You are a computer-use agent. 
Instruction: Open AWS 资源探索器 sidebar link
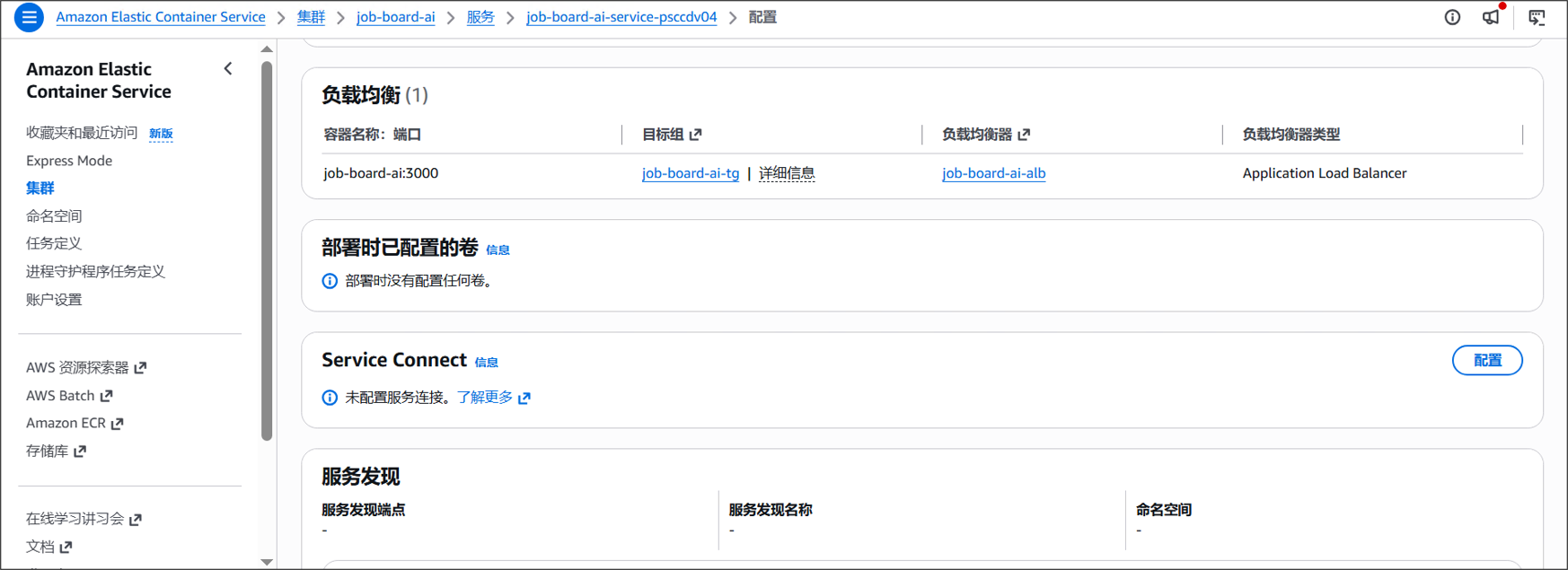click(x=77, y=368)
